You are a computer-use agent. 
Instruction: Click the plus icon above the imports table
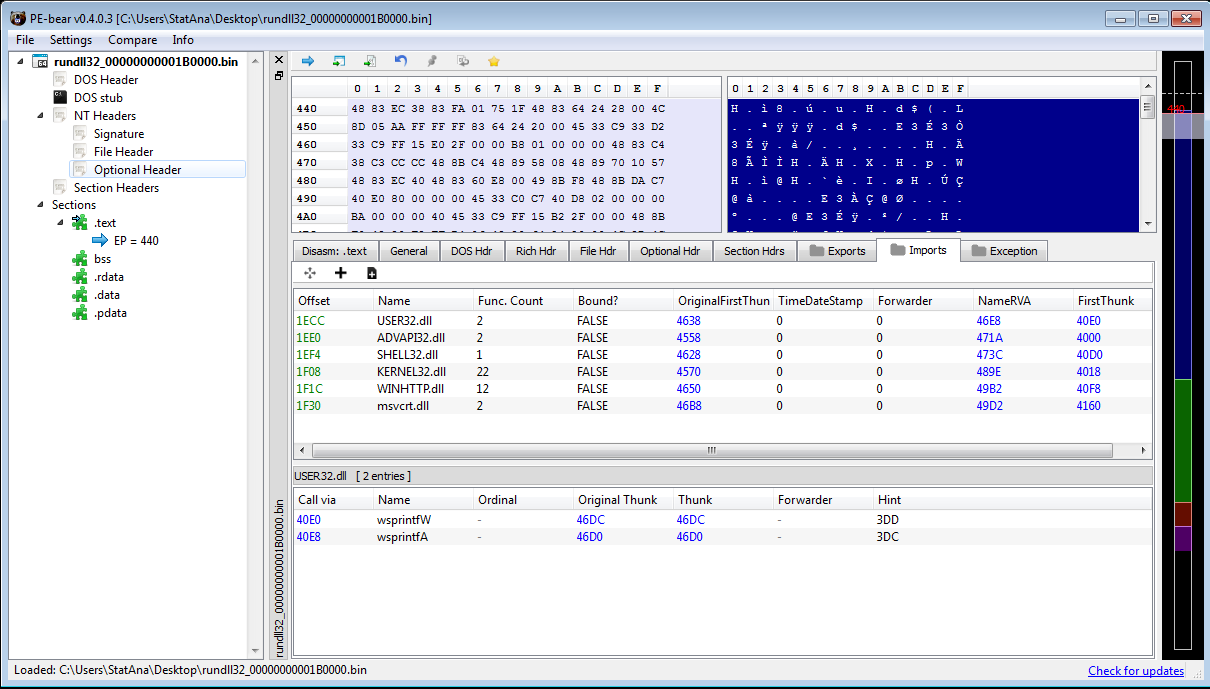tap(340, 273)
